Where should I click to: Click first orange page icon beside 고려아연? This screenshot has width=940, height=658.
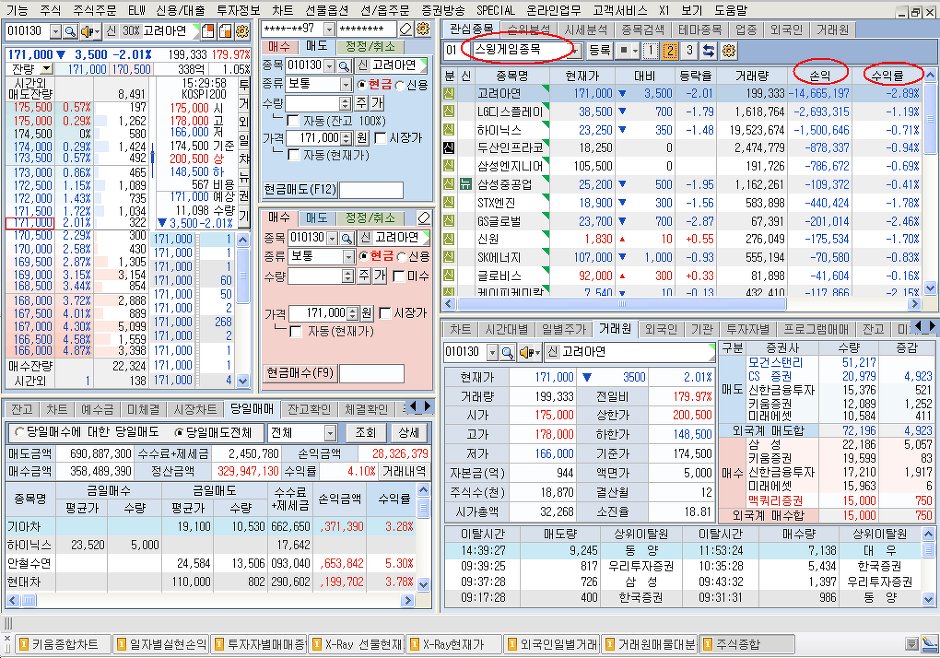(x=208, y=31)
